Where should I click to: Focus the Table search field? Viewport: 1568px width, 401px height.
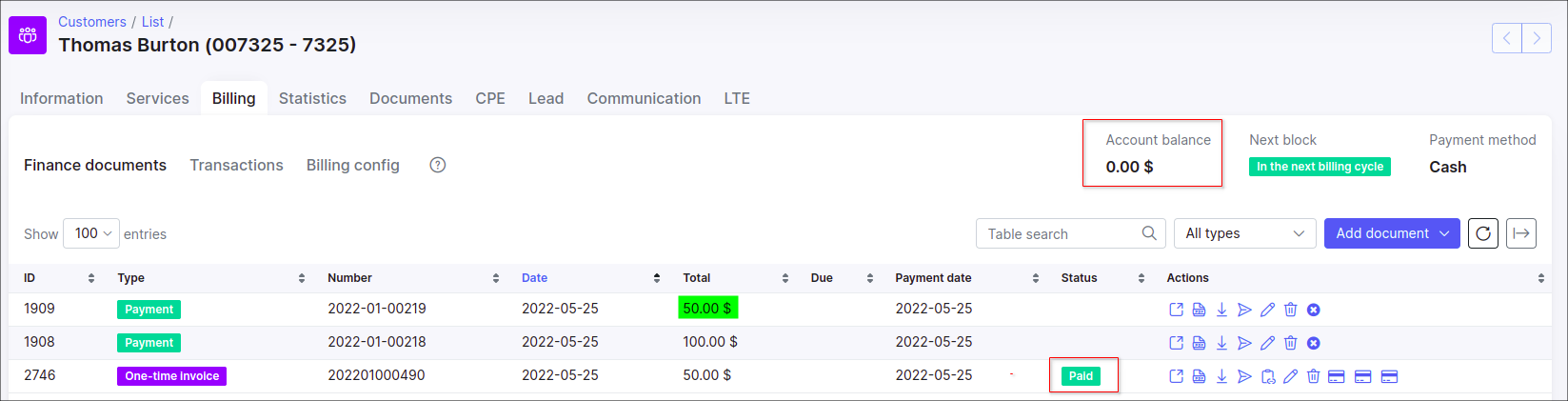tap(1060, 233)
